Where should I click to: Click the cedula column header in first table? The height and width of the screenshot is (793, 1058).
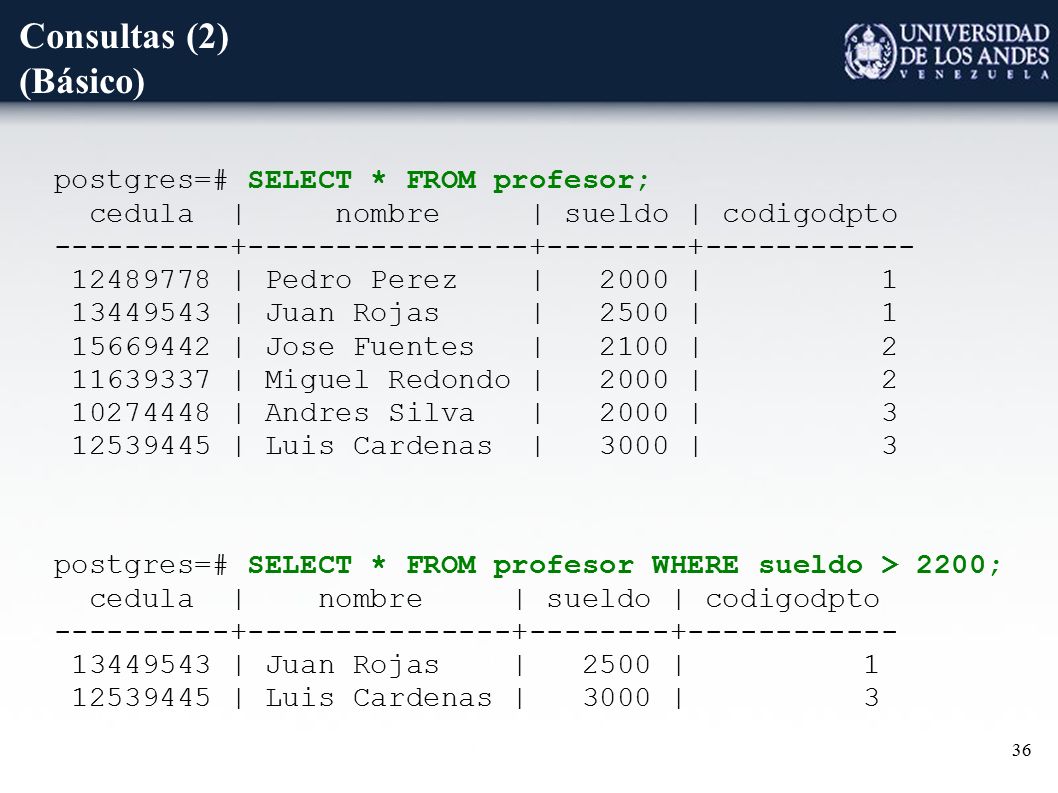142,214
